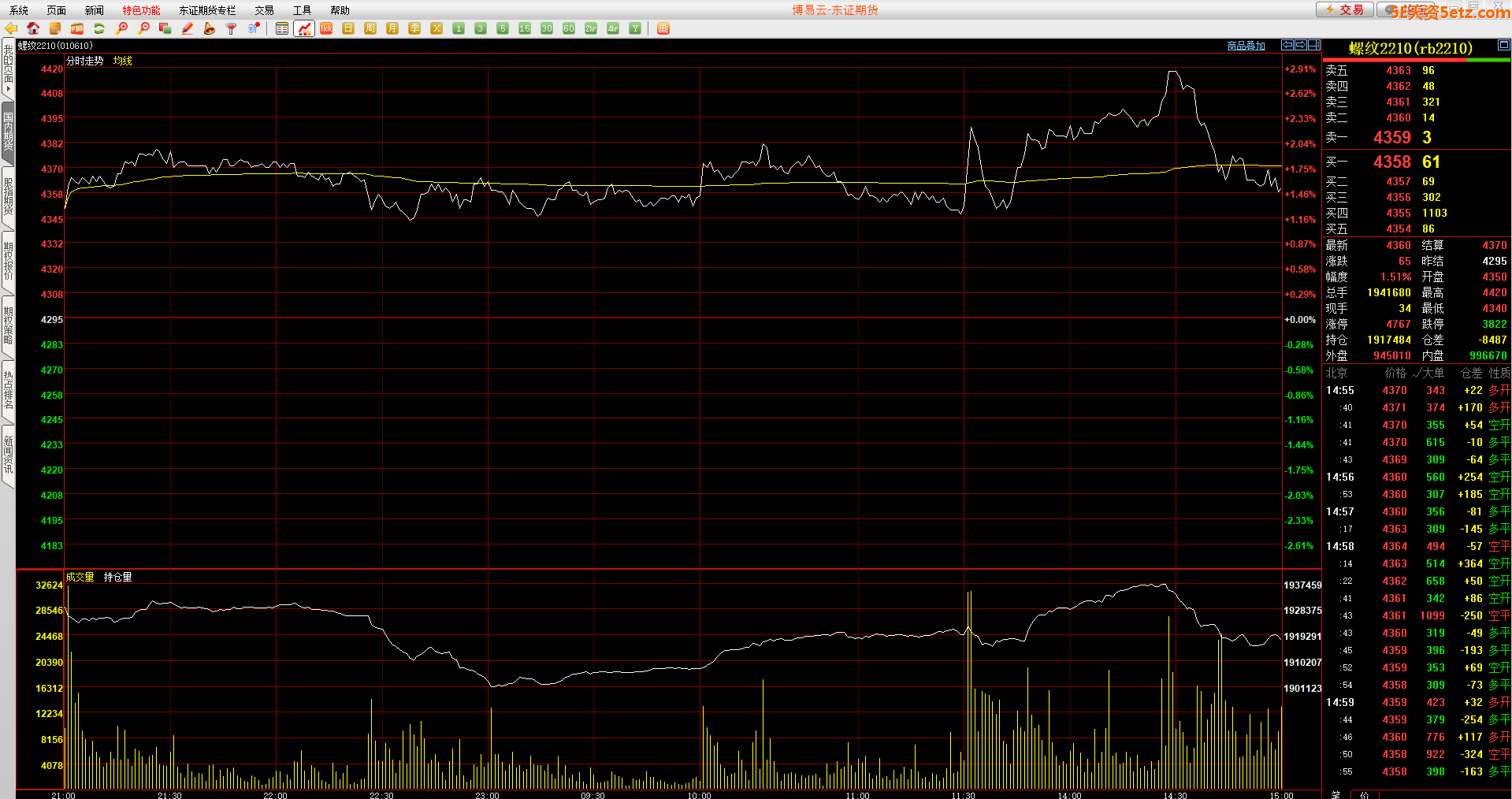The width and height of the screenshot is (1512, 799).
Task: Click the 商品叠加 link
Action: tap(1246, 46)
